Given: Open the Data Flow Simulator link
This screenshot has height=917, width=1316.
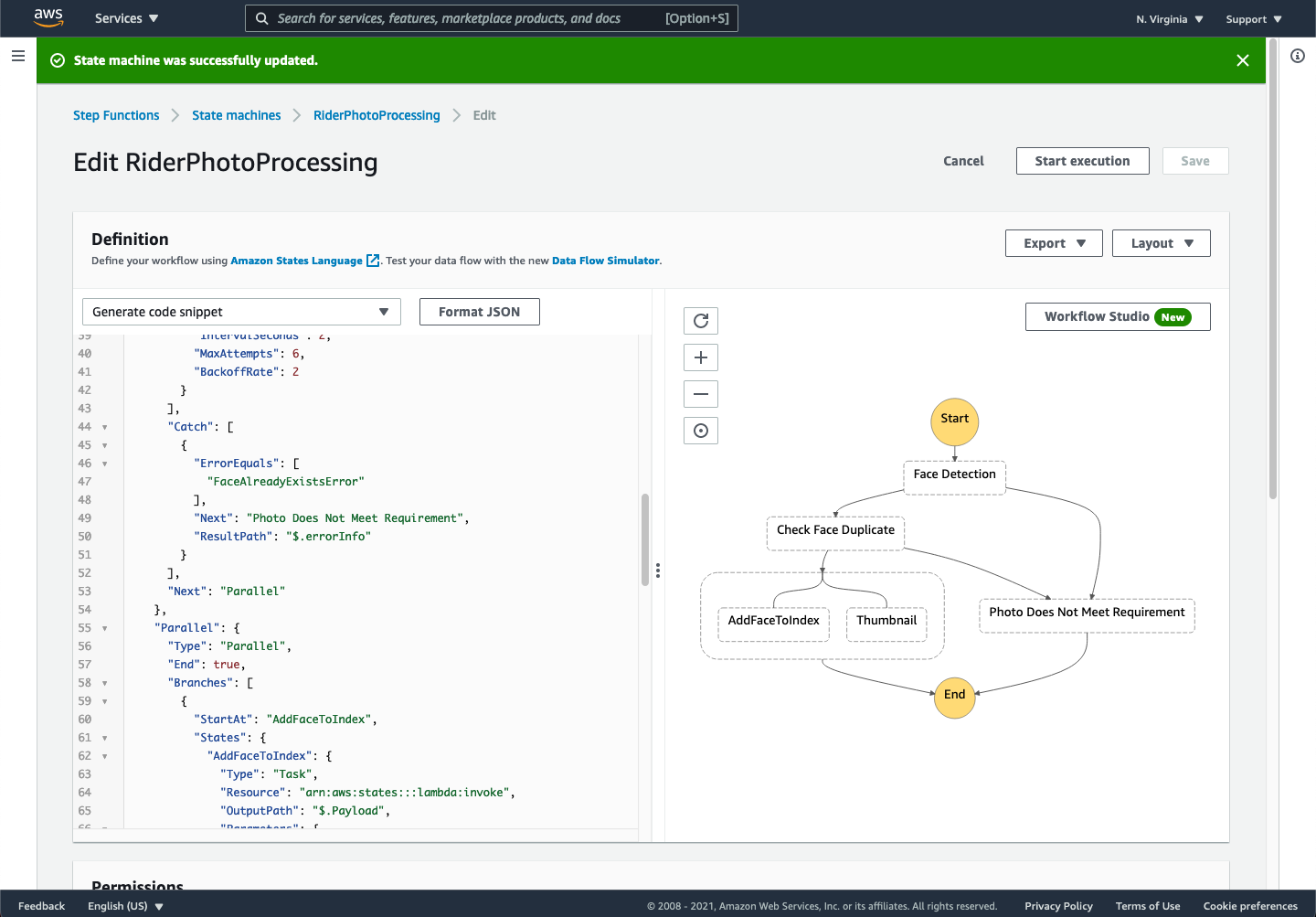Looking at the screenshot, I should tap(605, 261).
